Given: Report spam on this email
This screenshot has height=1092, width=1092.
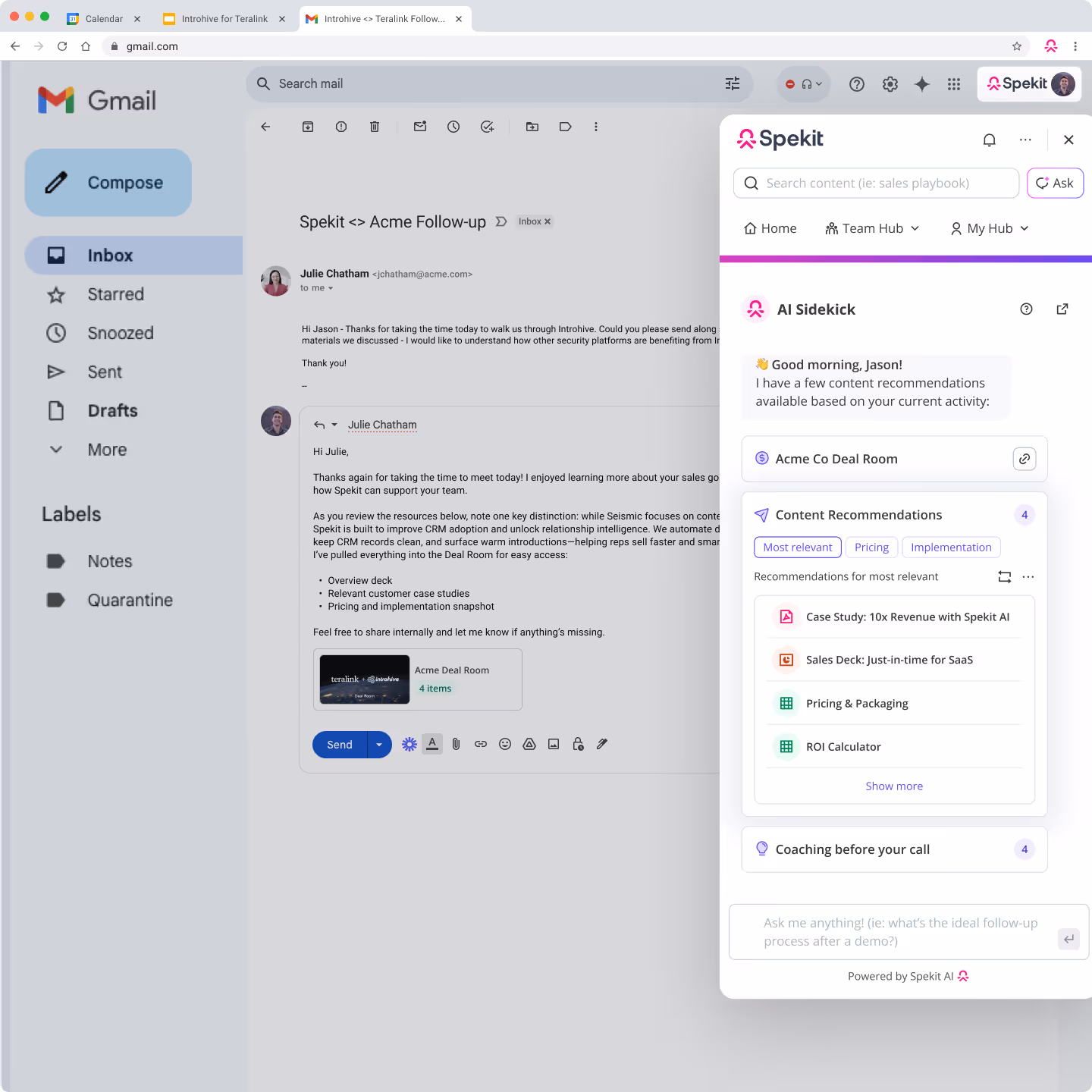Looking at the screenshot, I should point(341,127).
